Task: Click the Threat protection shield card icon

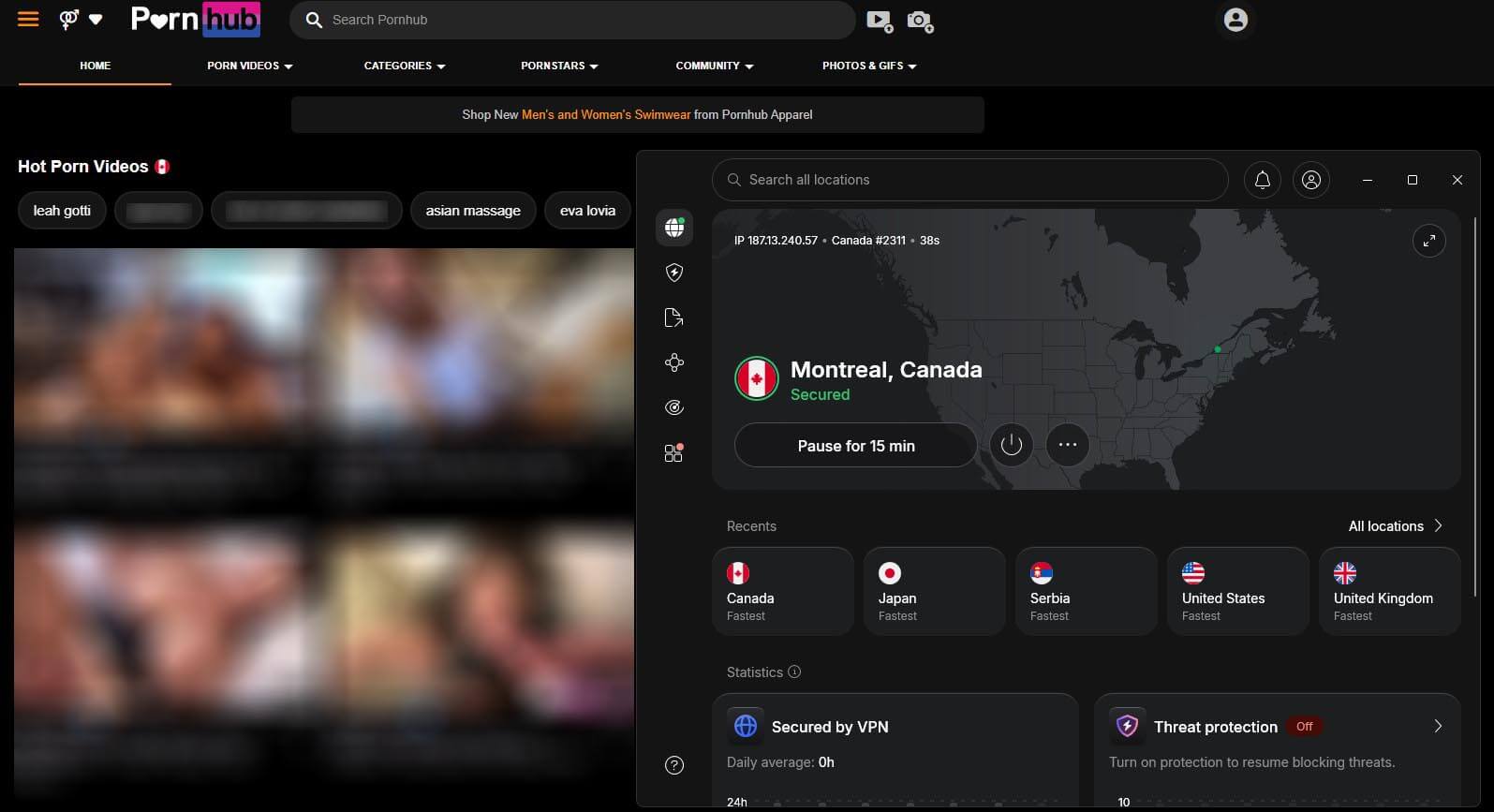Action: [1128, 726]
